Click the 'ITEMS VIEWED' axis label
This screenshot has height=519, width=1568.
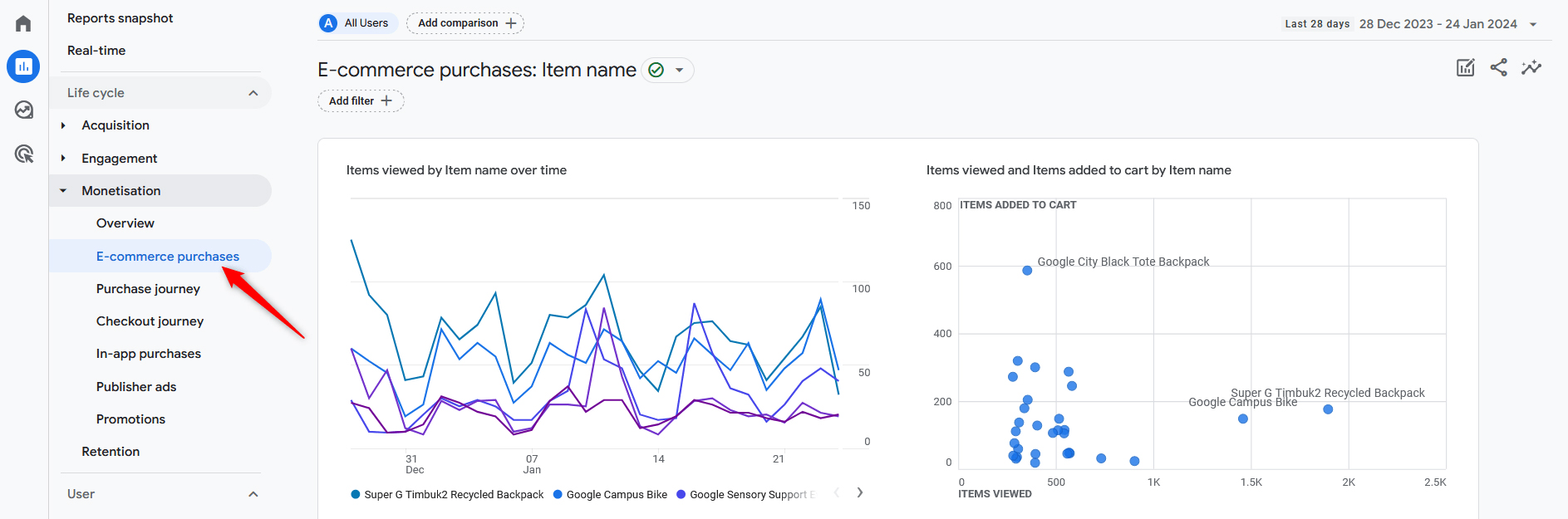(x=995, y=494)
